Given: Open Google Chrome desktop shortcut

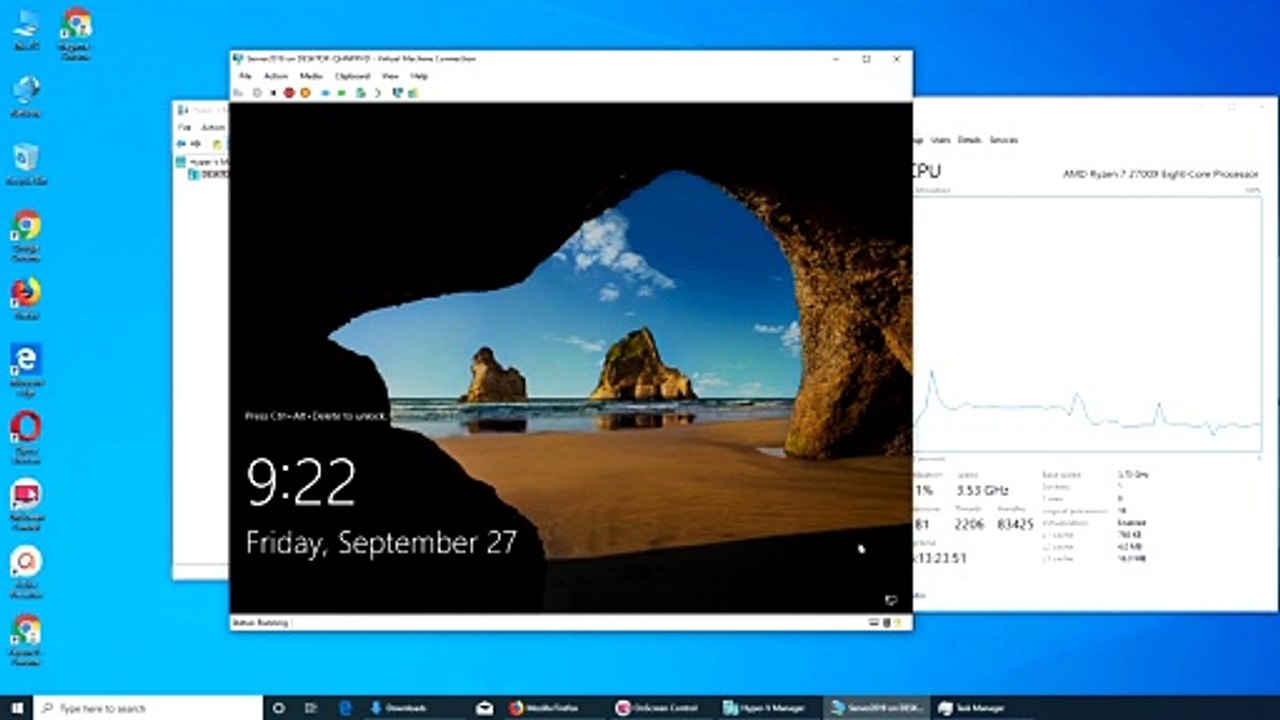Looking at the screenshot, I should (26, 235).
